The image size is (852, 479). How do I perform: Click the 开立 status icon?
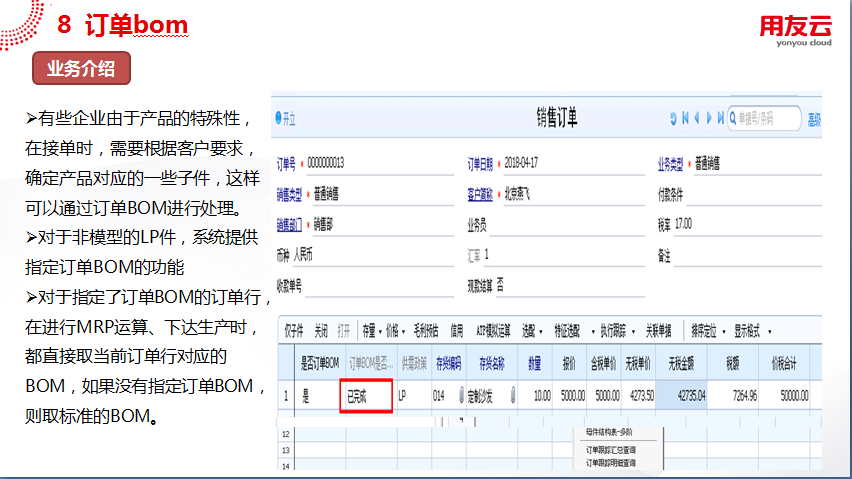tap(286, 118)
